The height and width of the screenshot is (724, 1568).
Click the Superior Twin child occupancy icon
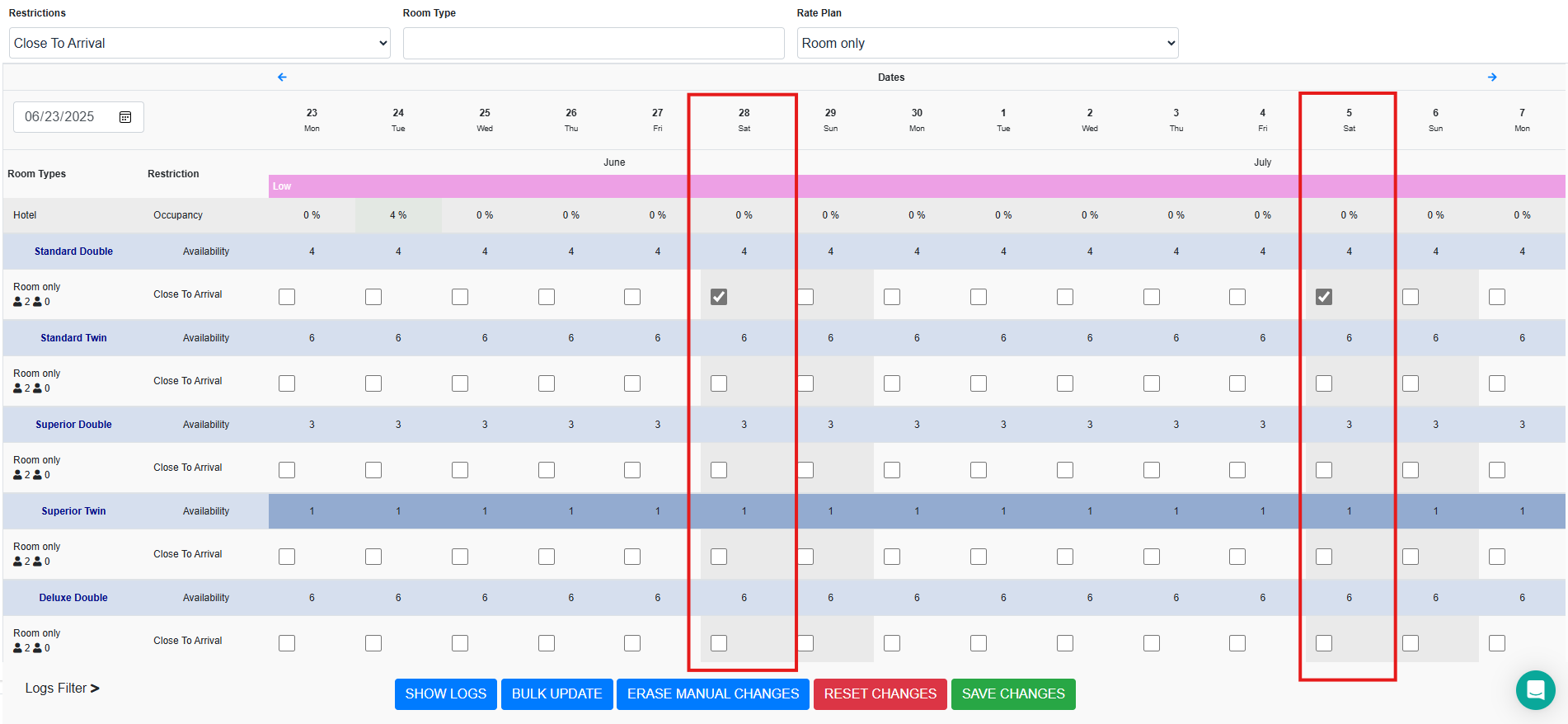pos(37,562)
